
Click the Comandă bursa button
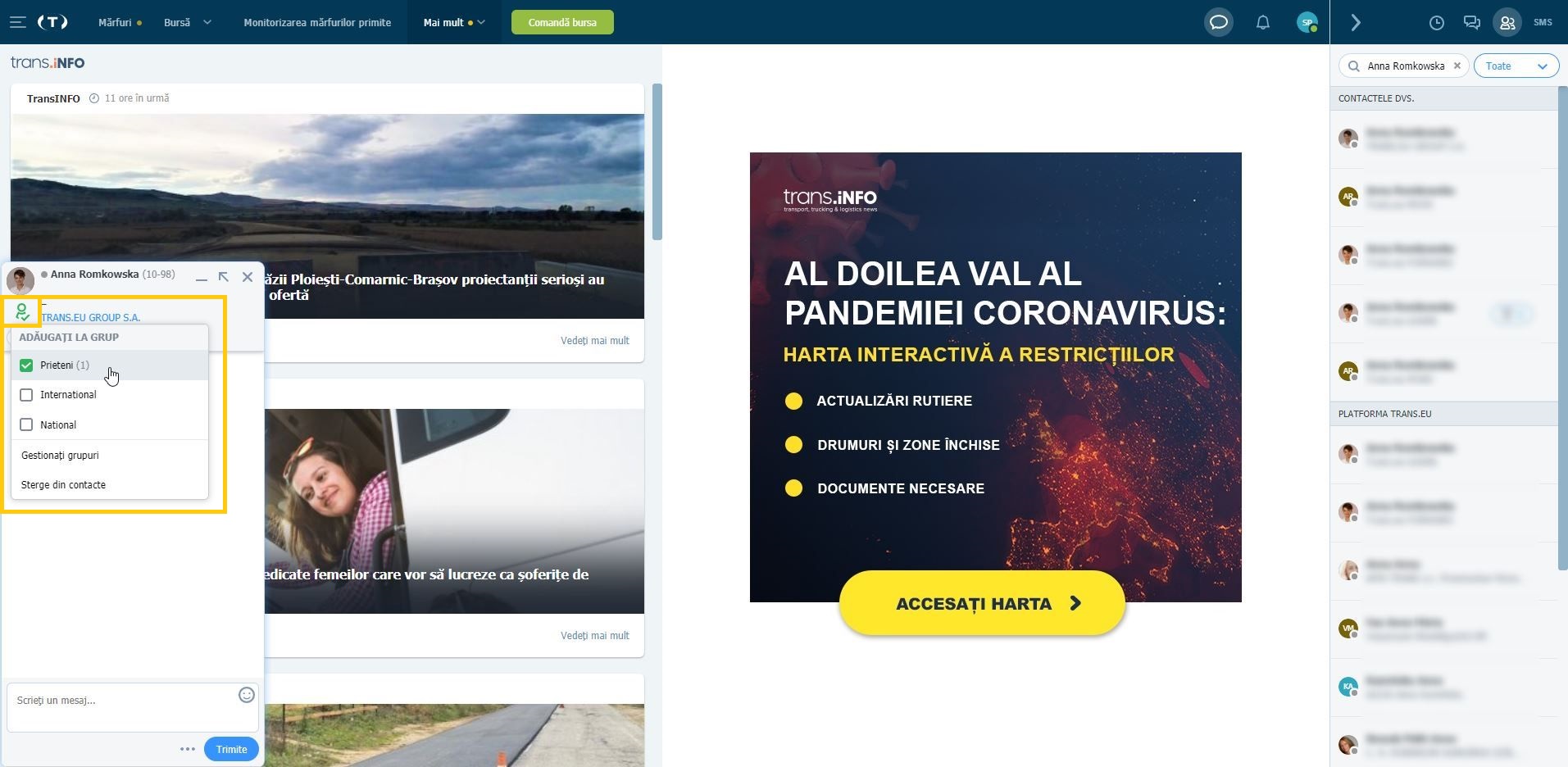pyautogui.click(x=562, y=22)
